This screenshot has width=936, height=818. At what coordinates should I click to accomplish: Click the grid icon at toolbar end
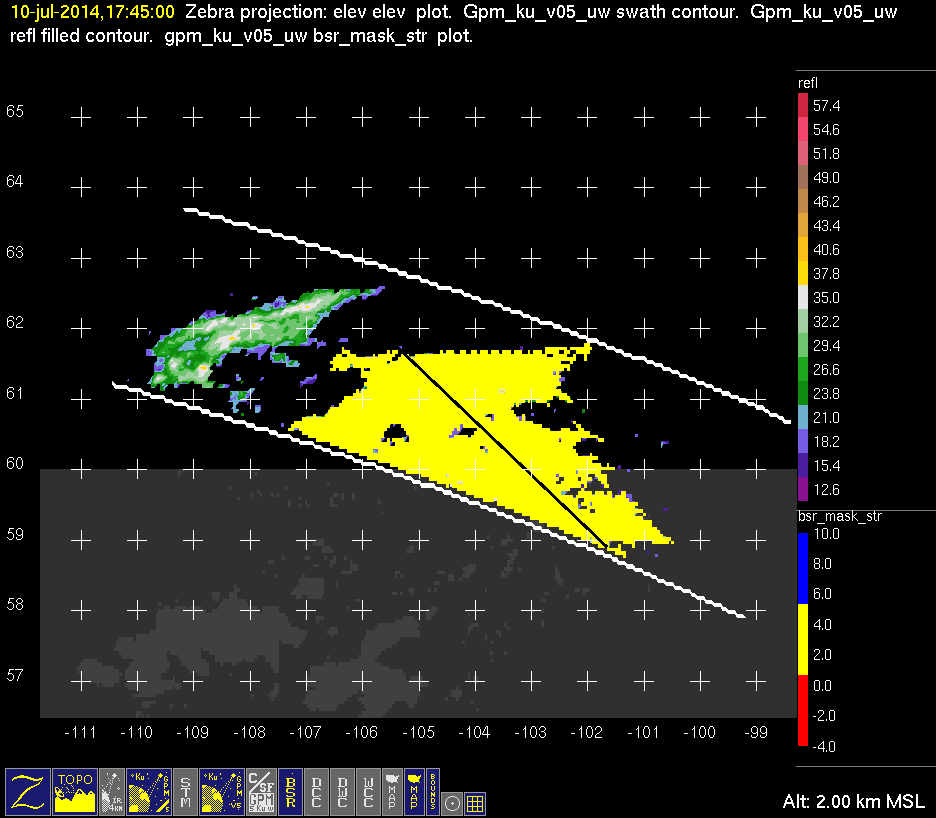coord(476,802)
